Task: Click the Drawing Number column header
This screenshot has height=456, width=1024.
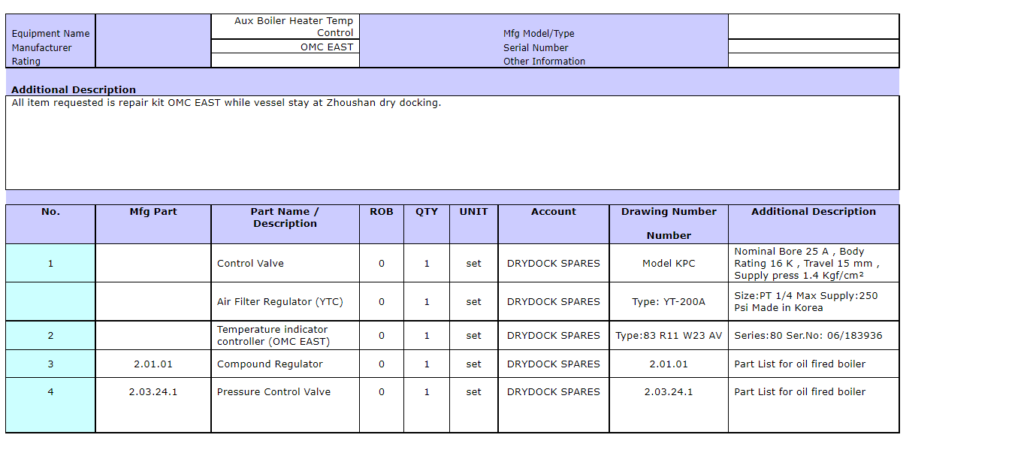Action: click(x=668, y=212)
